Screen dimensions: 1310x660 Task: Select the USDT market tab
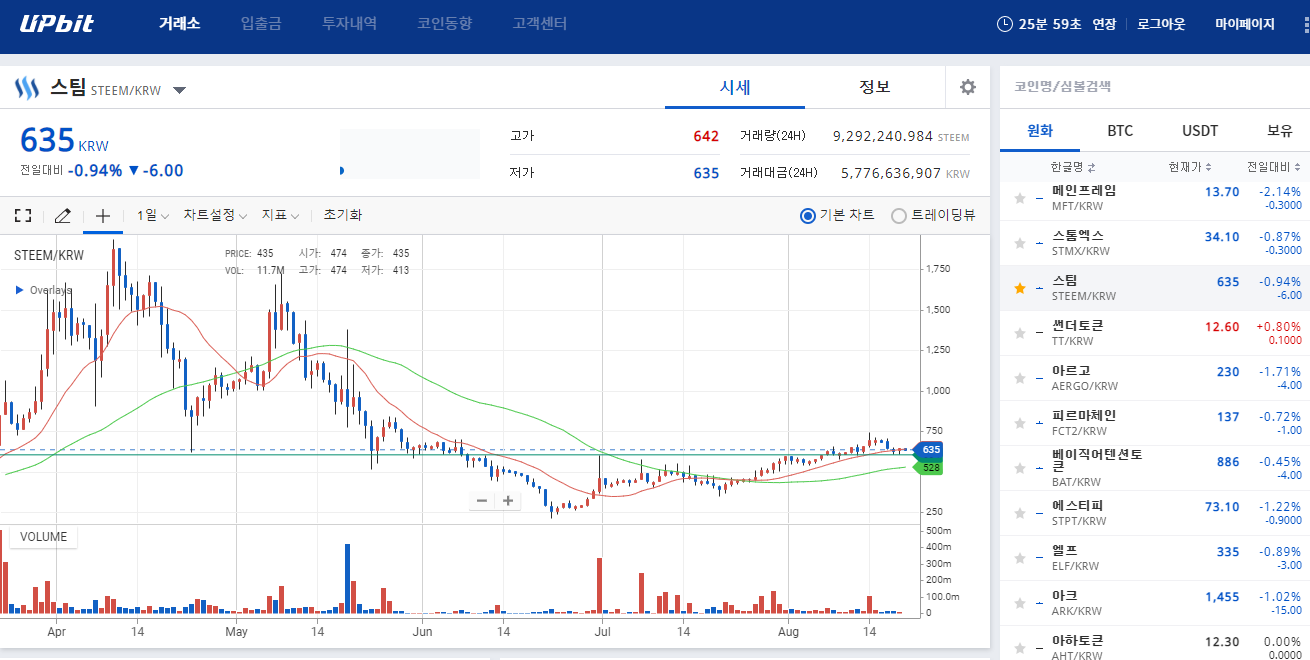(x=1200, y=131)
